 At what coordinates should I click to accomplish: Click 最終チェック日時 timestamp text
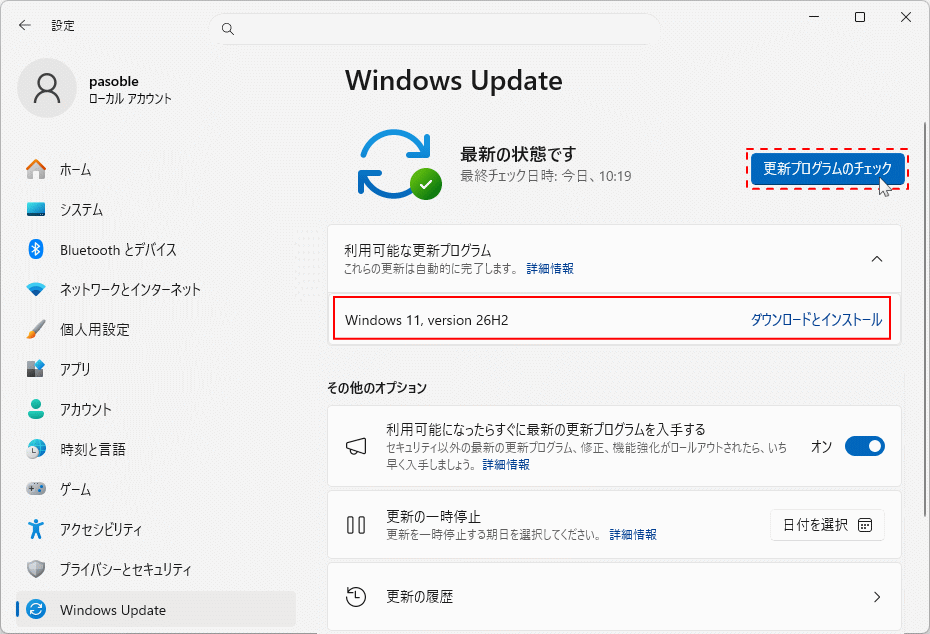click(546, 176)
